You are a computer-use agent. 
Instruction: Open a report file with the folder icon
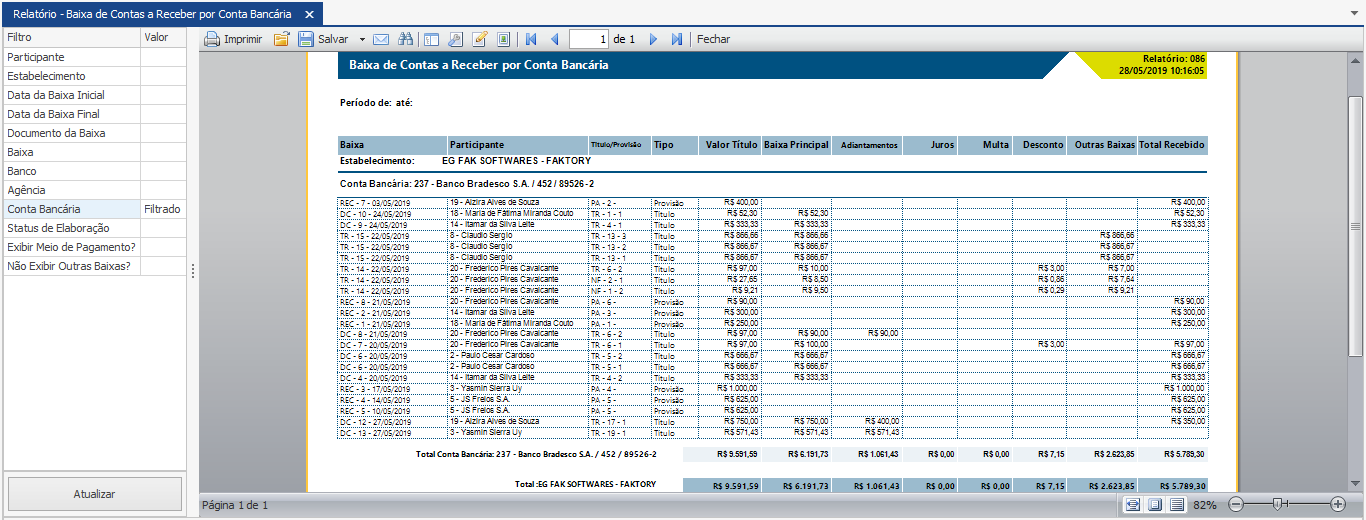[x=281, y=40]
